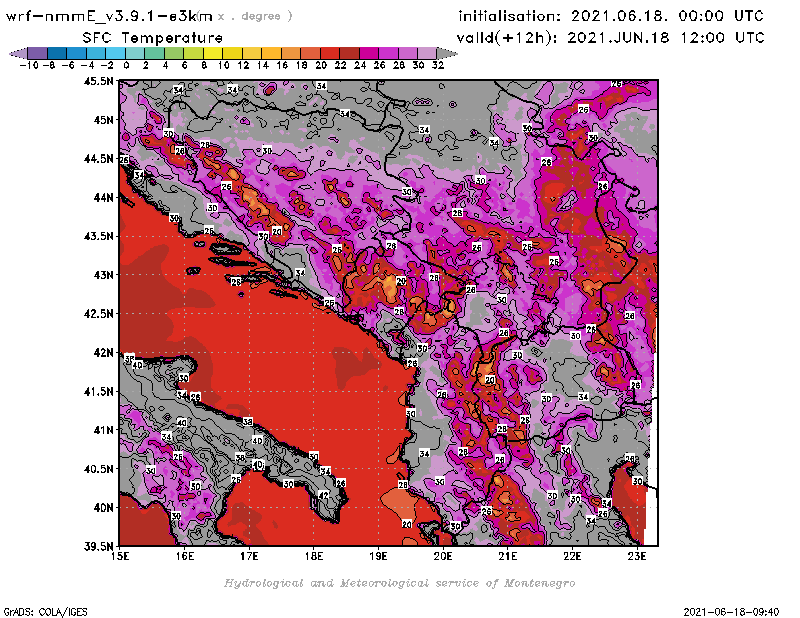This screenshot has width=800, height=618.
Task: Pick the legend swatch between 28 and 30
Action: [408, 53]
